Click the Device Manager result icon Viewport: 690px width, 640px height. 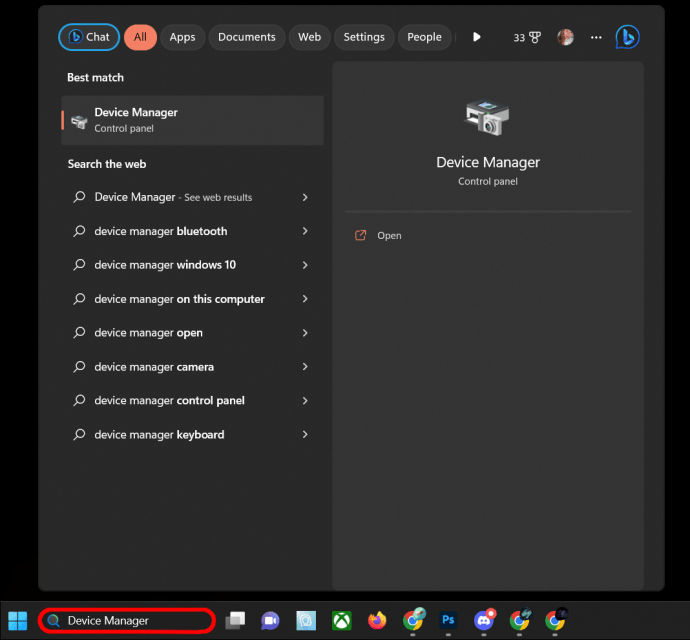pos(79,121)
